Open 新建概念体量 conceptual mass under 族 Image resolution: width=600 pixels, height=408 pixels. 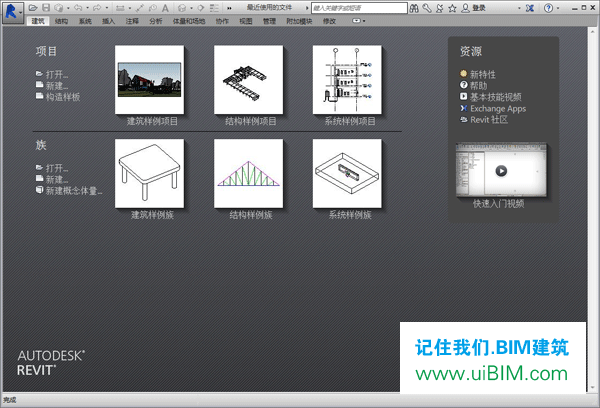pyautogui.click(x=73, y=190)
